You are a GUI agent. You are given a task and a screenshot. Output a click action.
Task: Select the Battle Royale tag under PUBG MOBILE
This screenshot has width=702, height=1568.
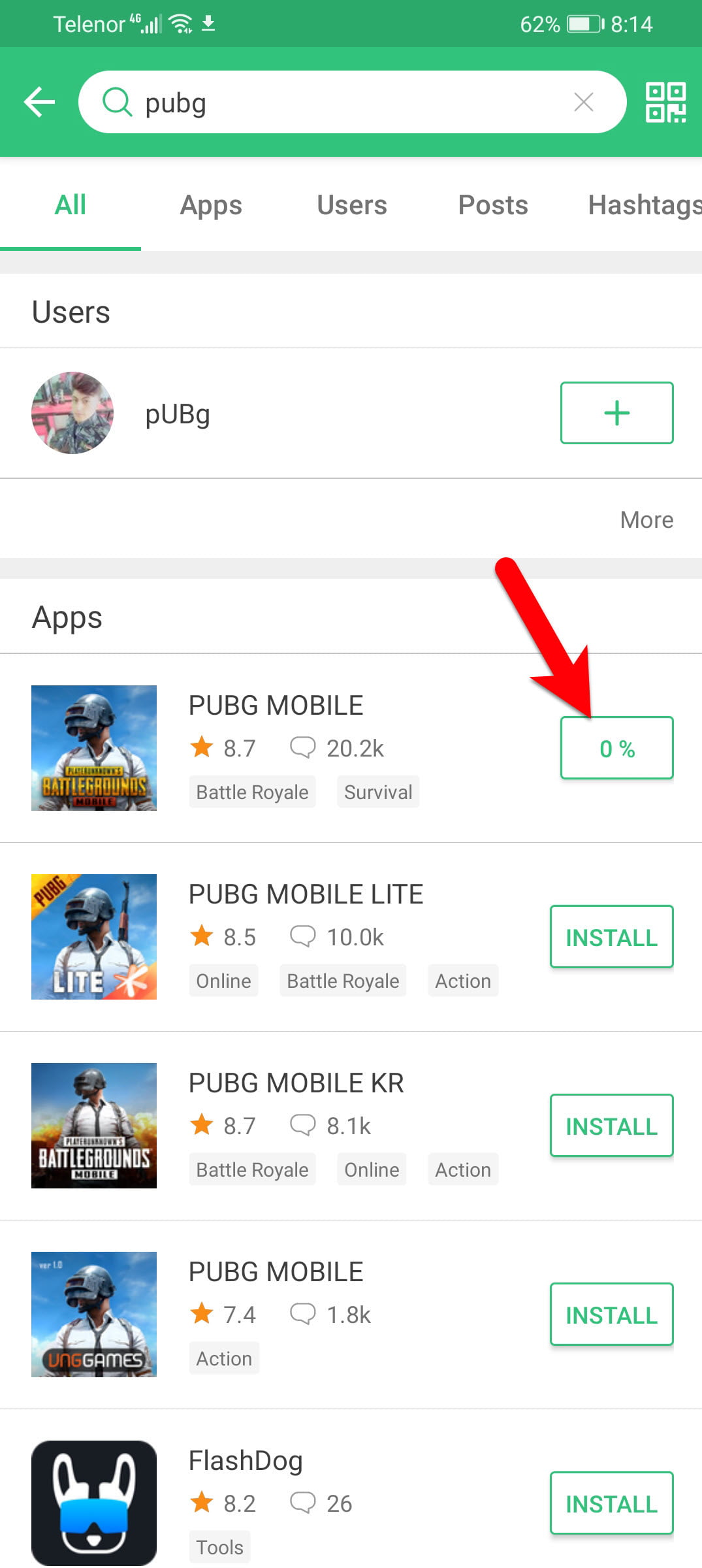(x=252, y=792)
